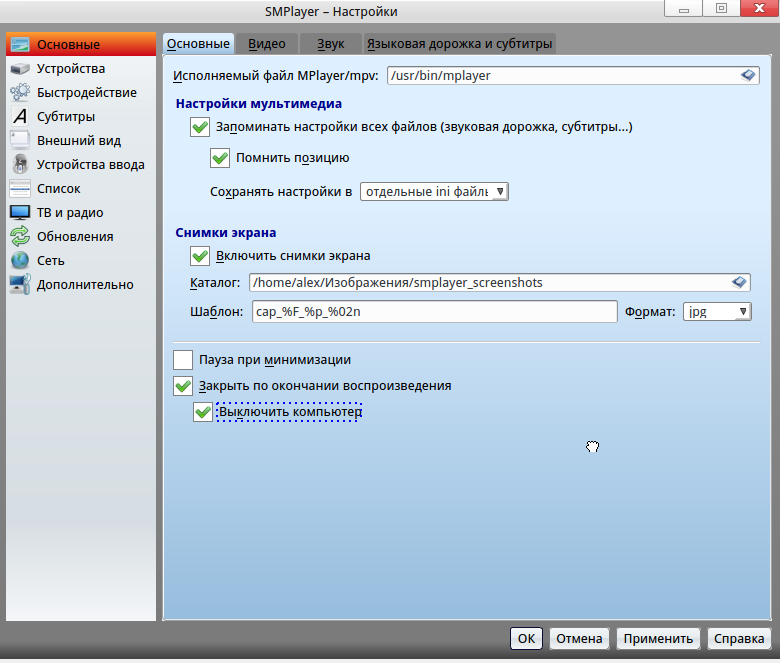Image resolution: width=780 pixels, height=663 pixels.
Task: Open Устройства ввода settings section
Action: 81,164
